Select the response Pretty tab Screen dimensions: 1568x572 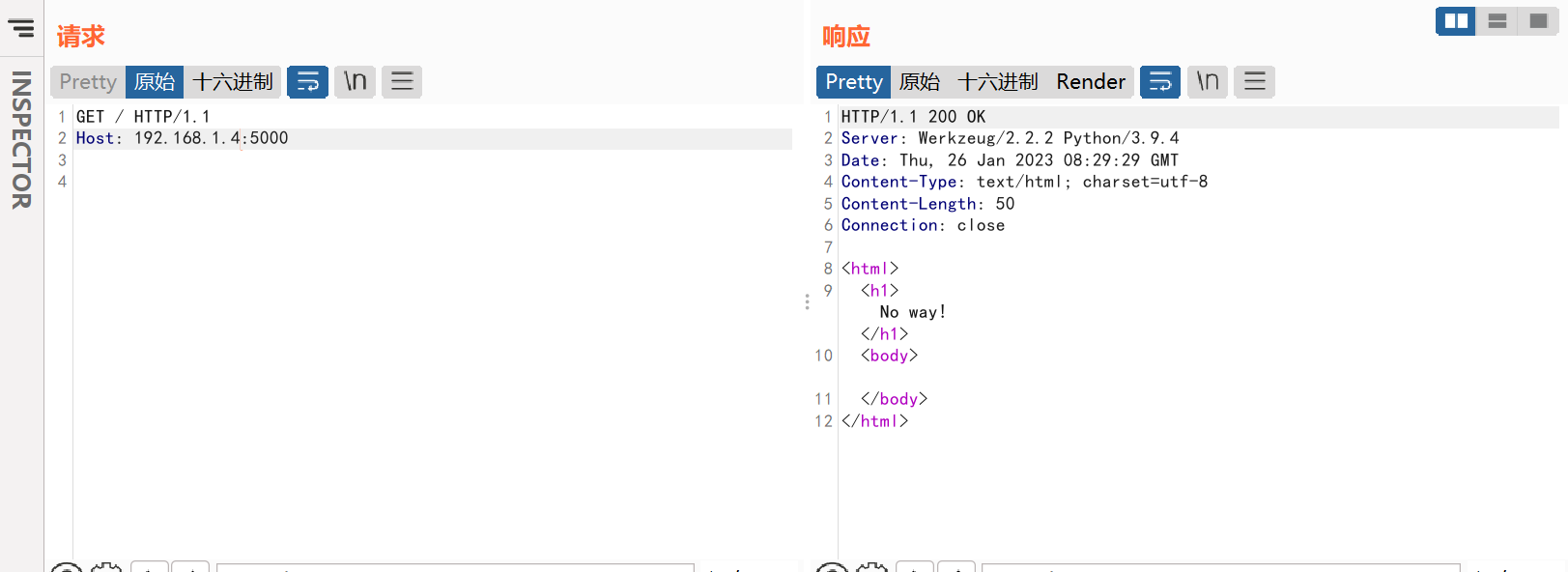(x=853, y=82)
